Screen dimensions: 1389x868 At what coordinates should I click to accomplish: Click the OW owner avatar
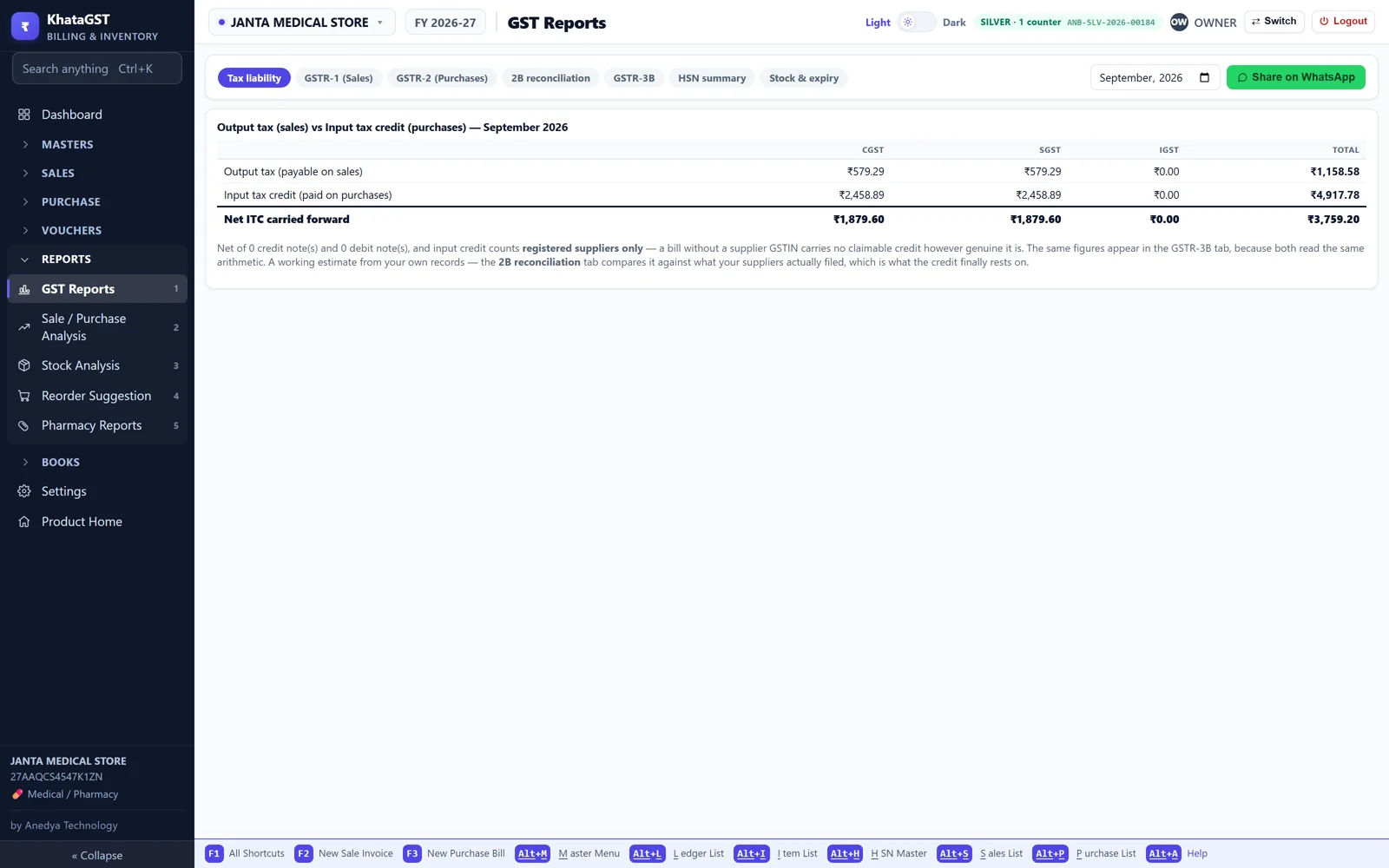[x=1179, y=23]
